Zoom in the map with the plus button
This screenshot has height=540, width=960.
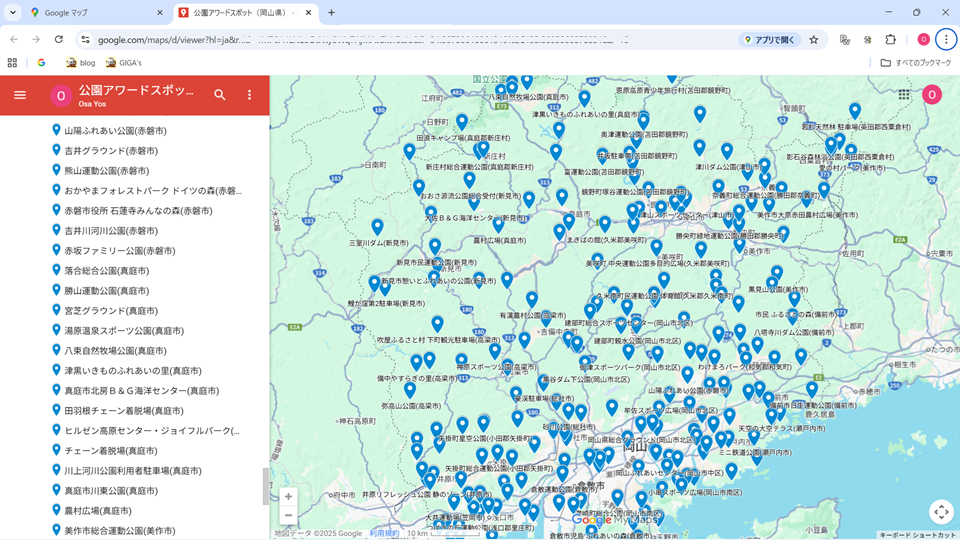[x=288, y=497]
